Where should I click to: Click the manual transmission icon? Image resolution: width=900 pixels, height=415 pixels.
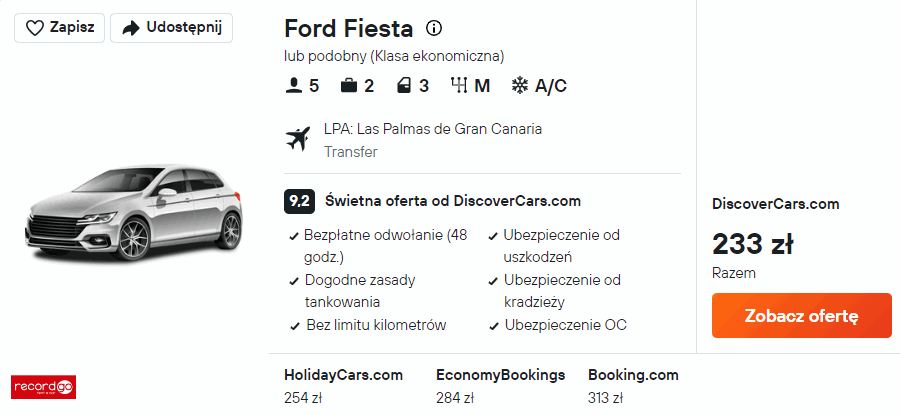460,86
